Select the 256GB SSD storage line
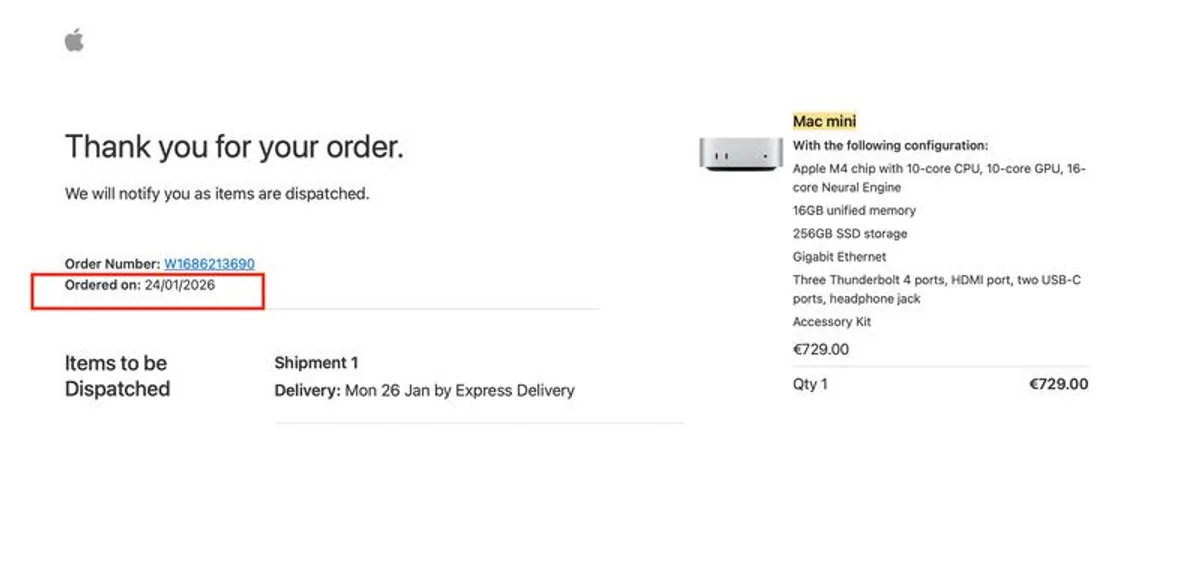The image size is (1200, 581). tap(850, 234)
